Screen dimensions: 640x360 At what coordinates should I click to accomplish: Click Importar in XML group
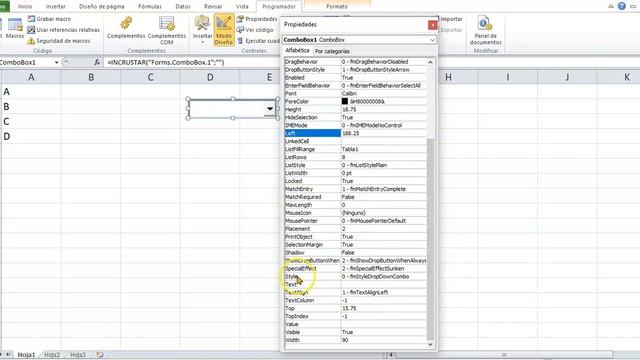(451, 19)
